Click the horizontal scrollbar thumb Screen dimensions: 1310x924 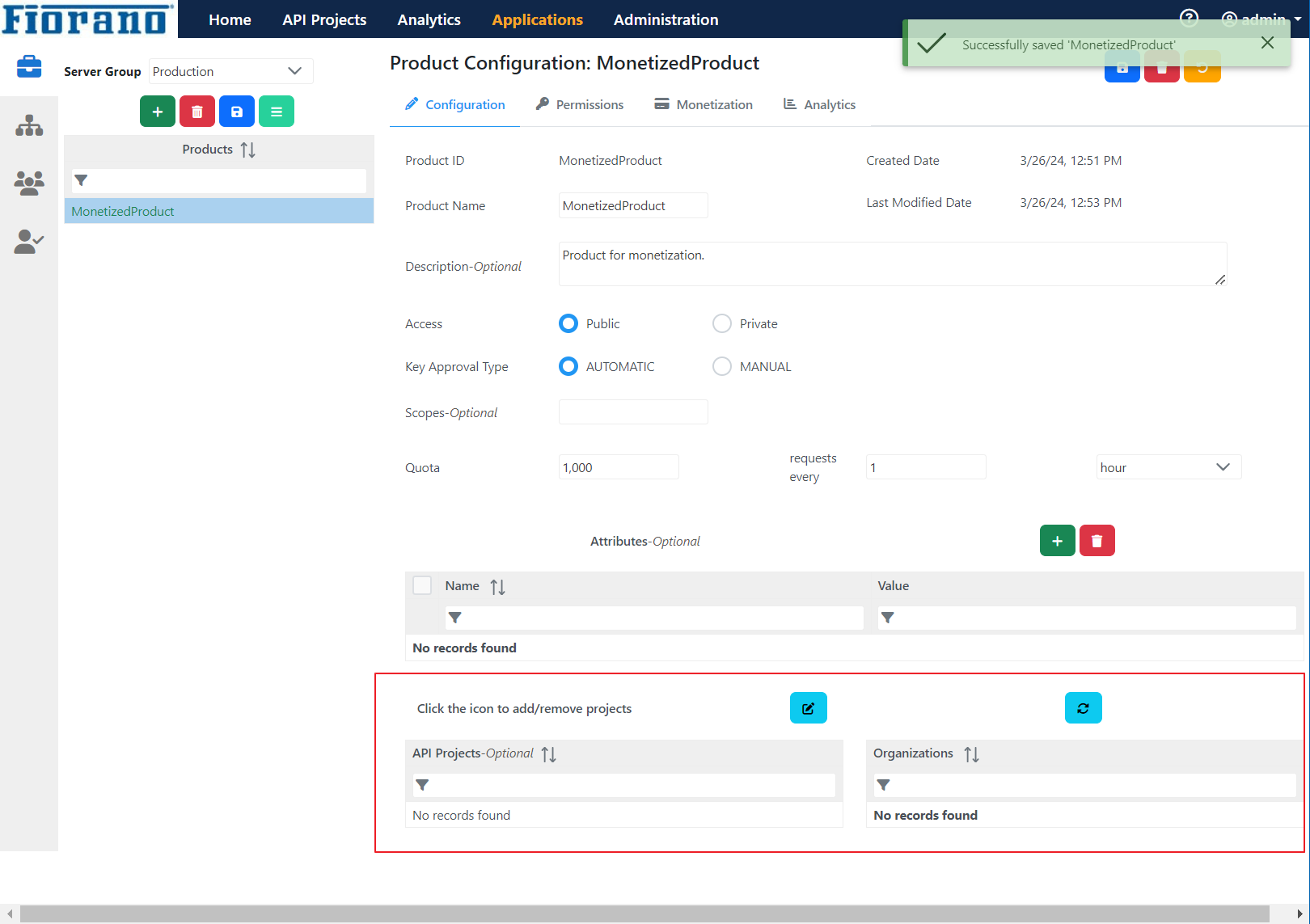tap(644, 914)
